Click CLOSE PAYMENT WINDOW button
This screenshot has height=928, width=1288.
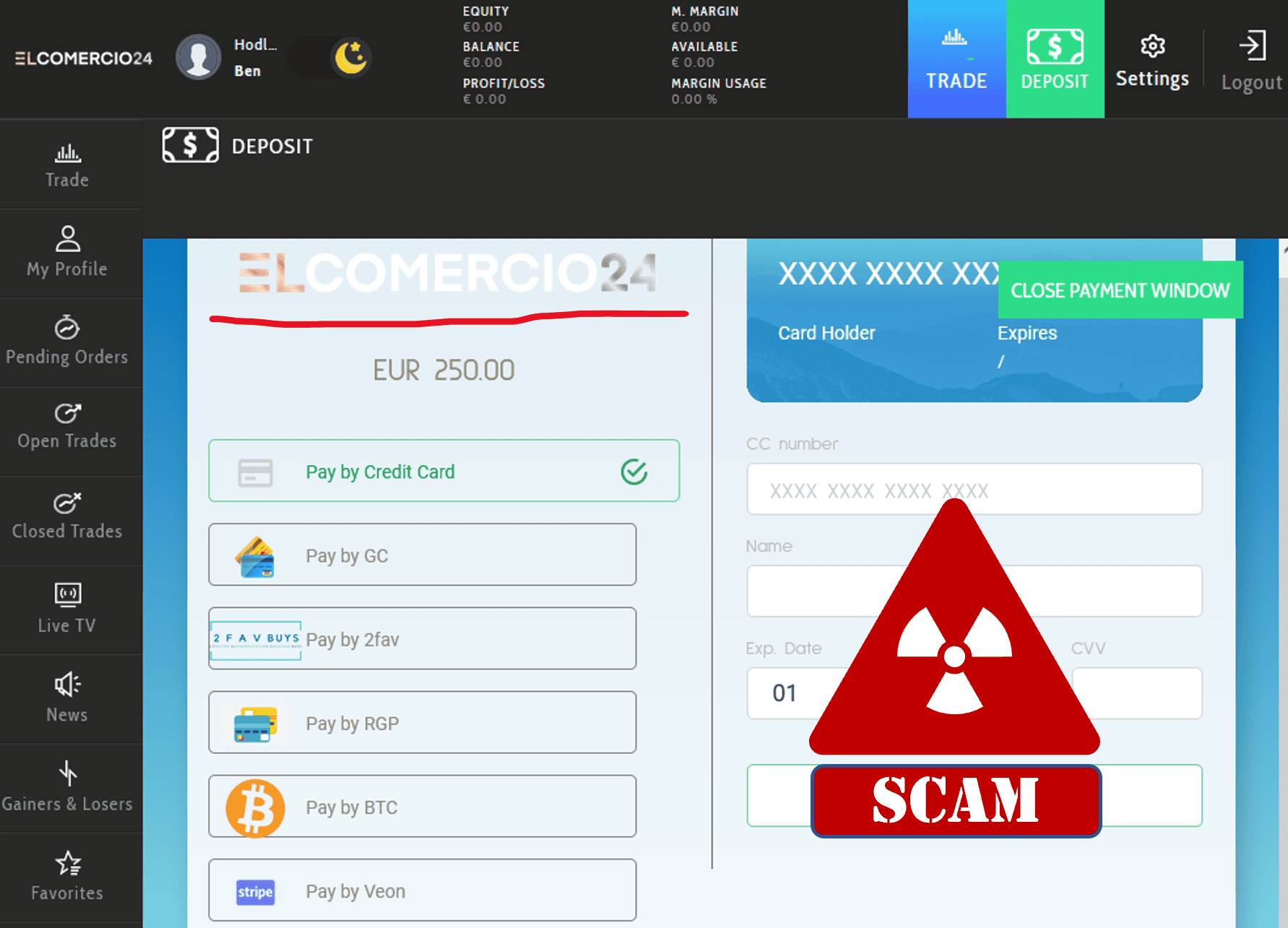[1120, 290]
